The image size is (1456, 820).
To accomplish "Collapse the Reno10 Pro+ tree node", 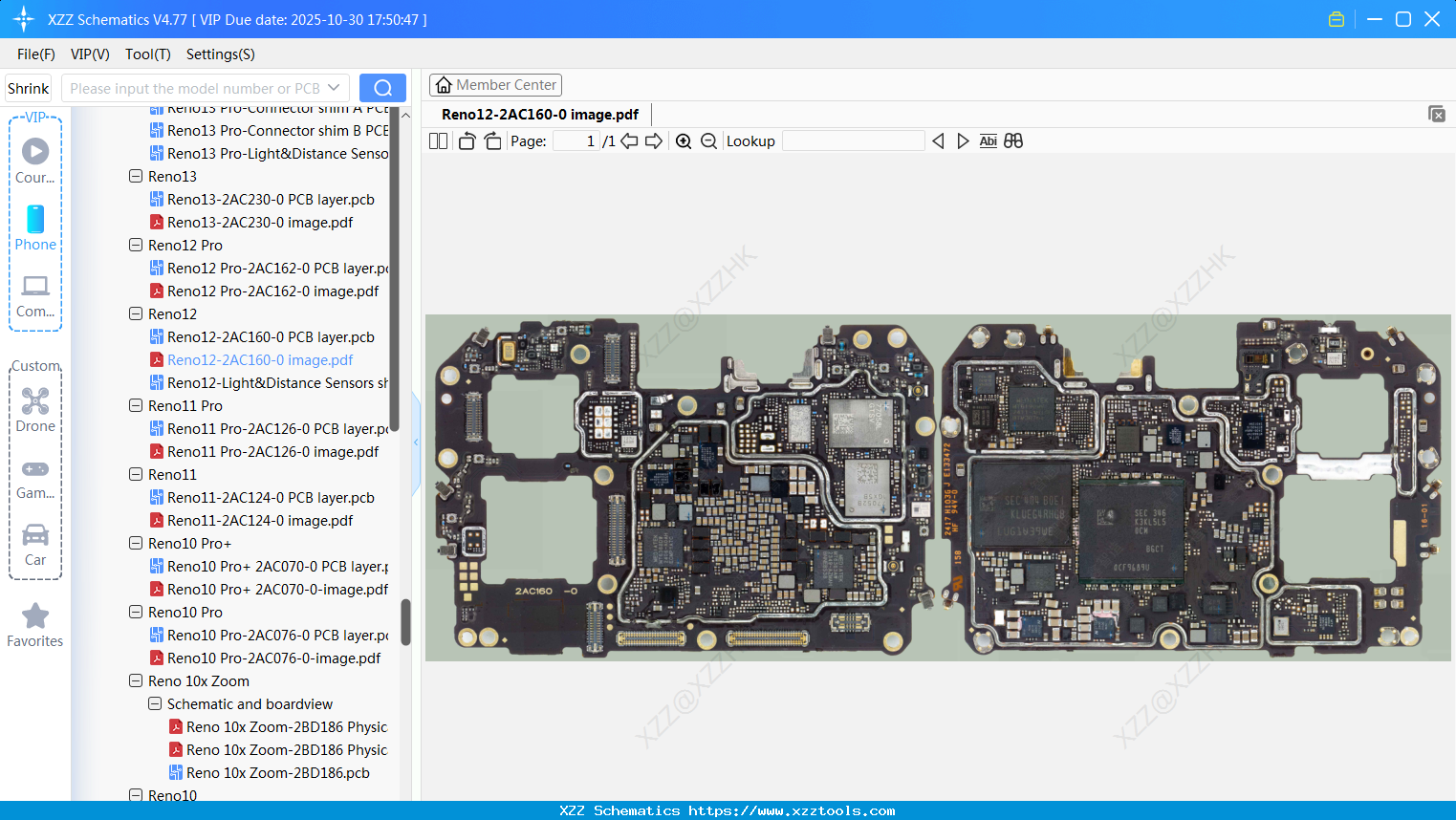I will (x=136, y=543).
